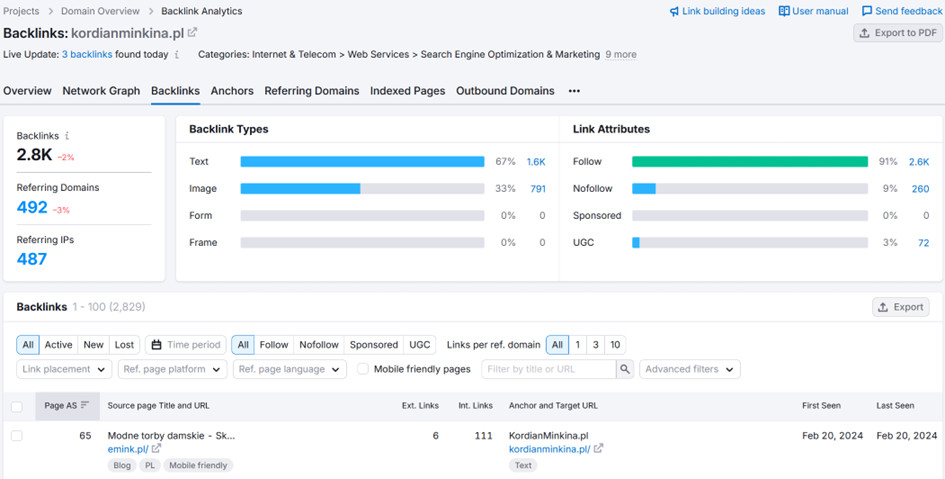Open the 2.6K Follow links count
The height and width of the screenshot is (479, 945).
919,161
